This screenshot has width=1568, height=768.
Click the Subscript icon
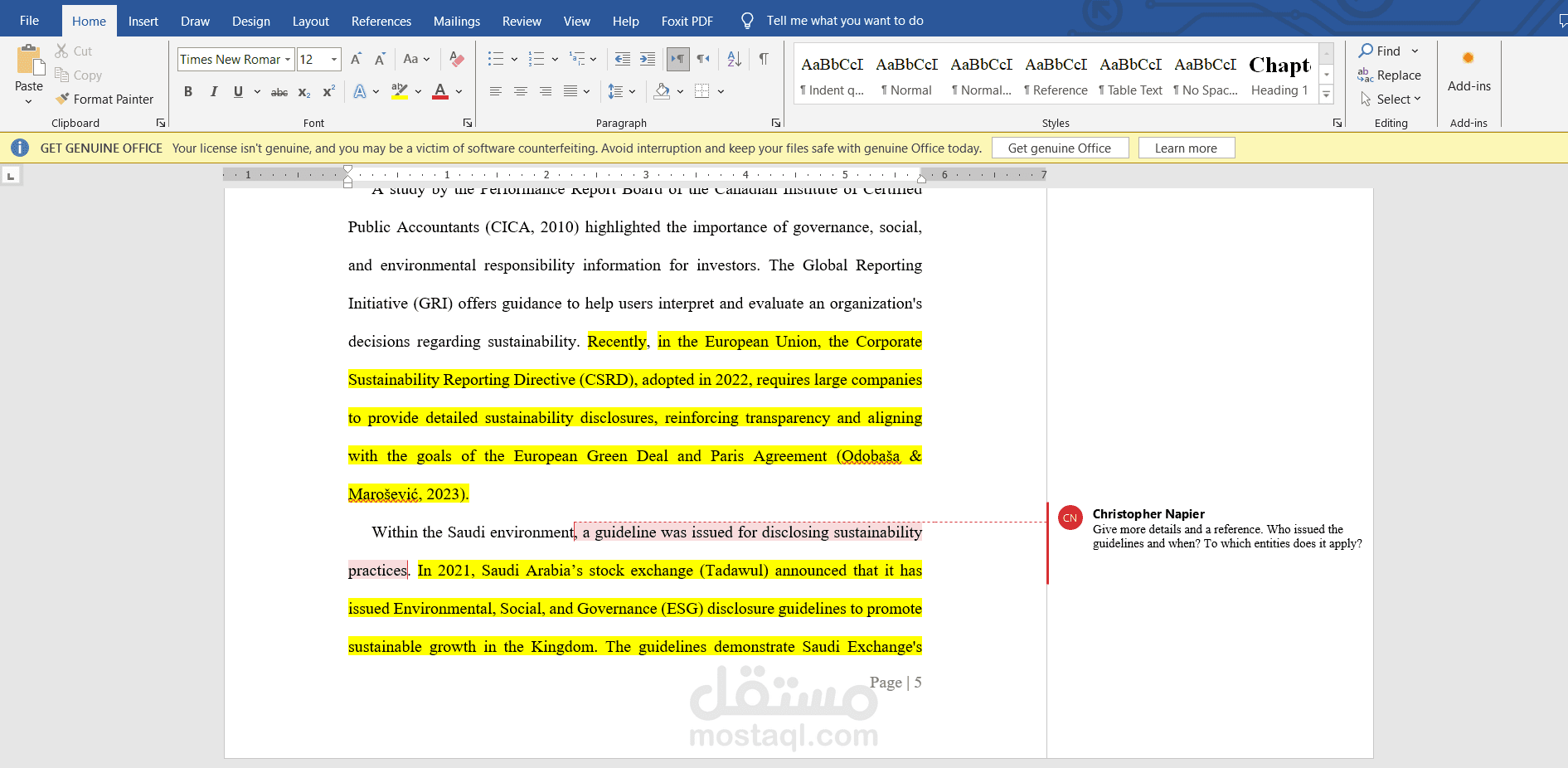coord(303,91)
